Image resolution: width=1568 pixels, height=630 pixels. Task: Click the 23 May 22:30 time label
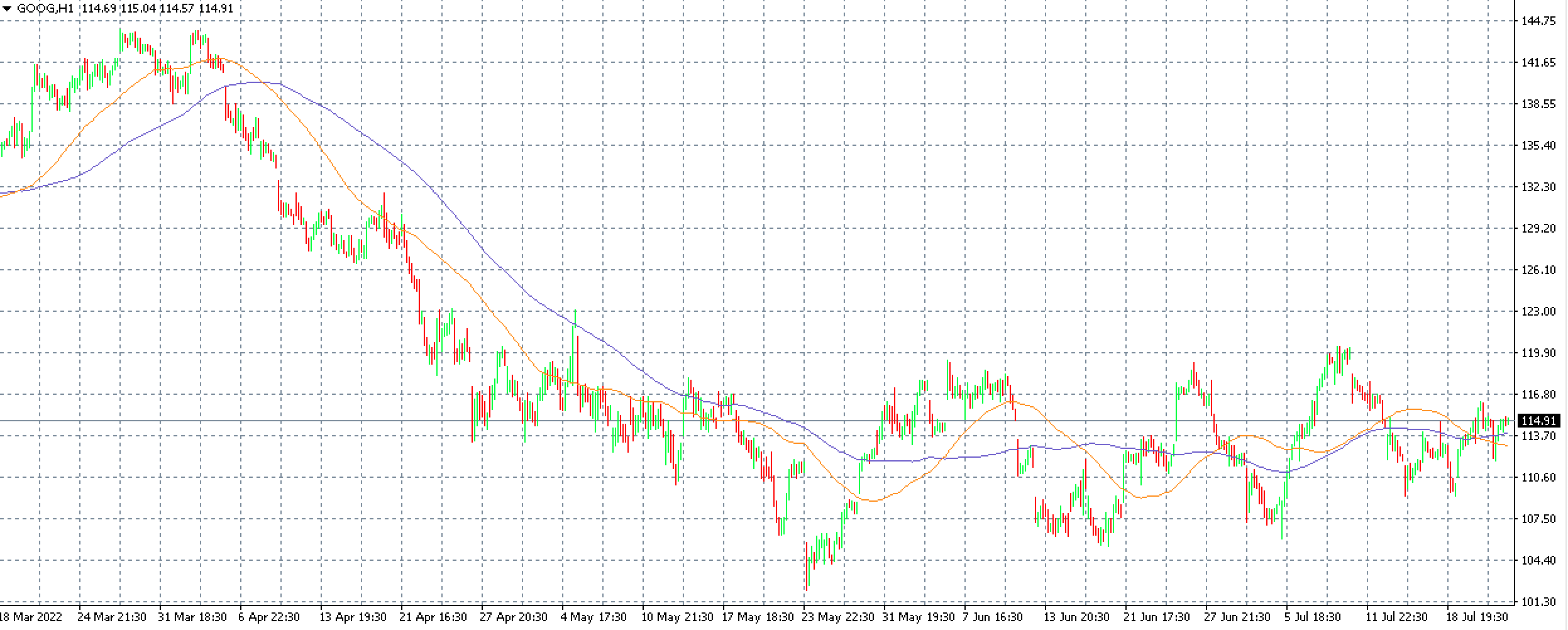pyautogui.click(x=837, y=617)
